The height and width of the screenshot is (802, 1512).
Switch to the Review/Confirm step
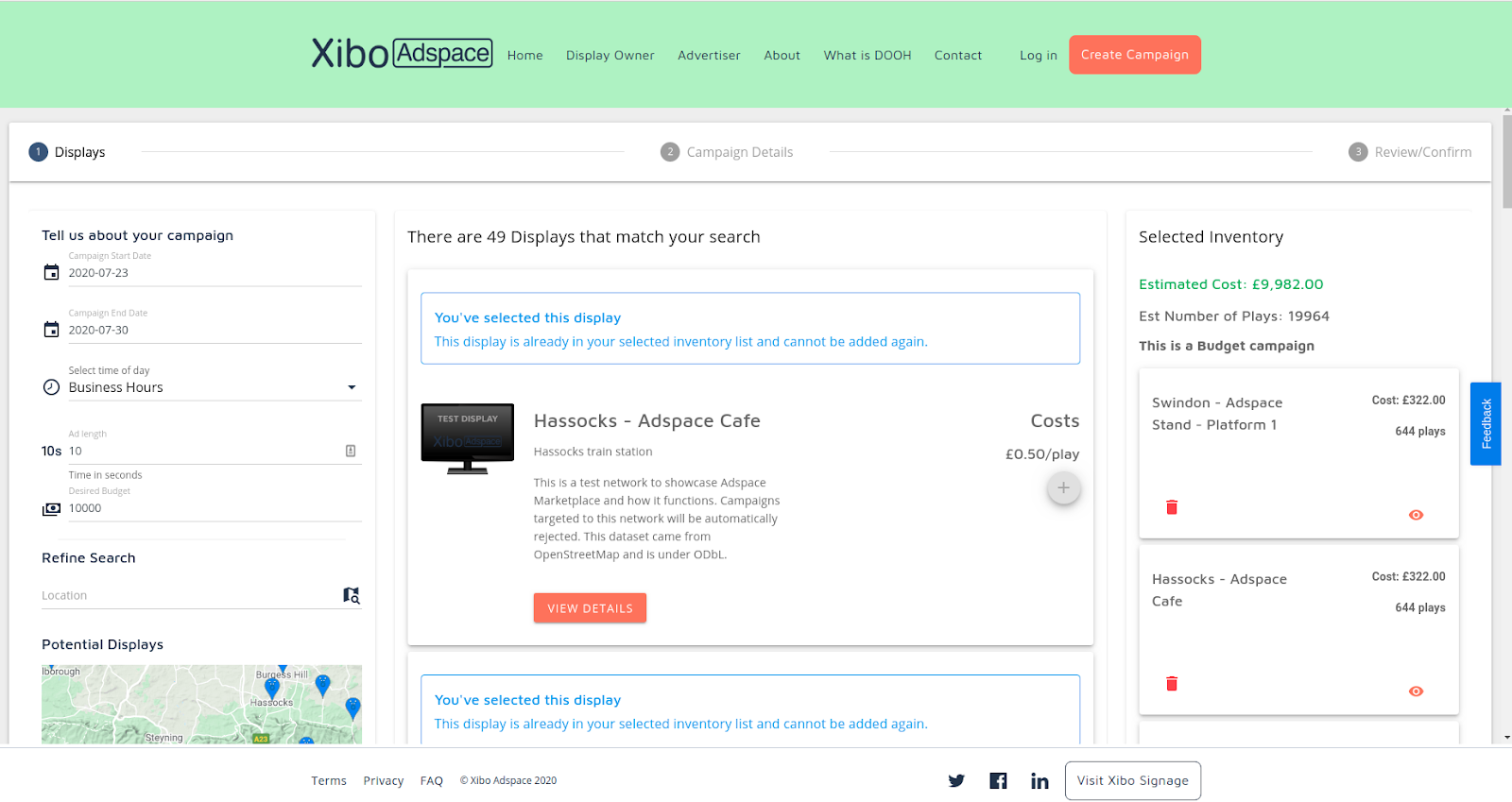coord(1410,152)
